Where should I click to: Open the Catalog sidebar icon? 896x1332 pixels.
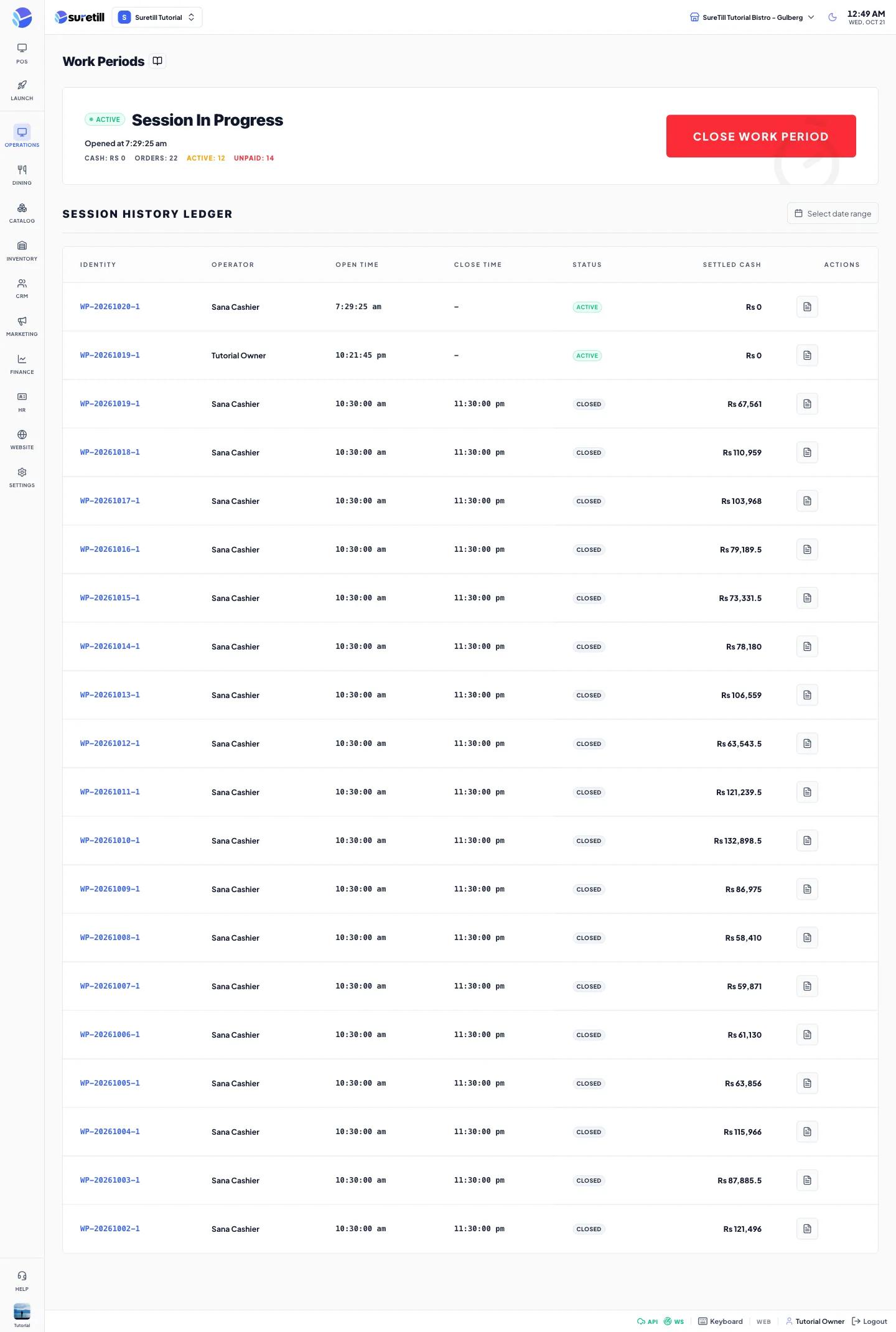[22, 213]
